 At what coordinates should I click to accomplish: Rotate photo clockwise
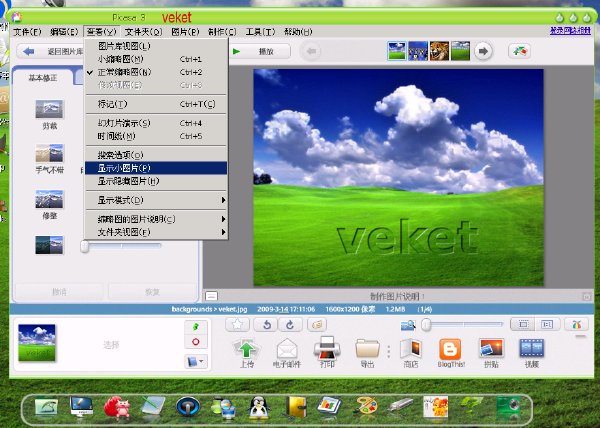290,325
